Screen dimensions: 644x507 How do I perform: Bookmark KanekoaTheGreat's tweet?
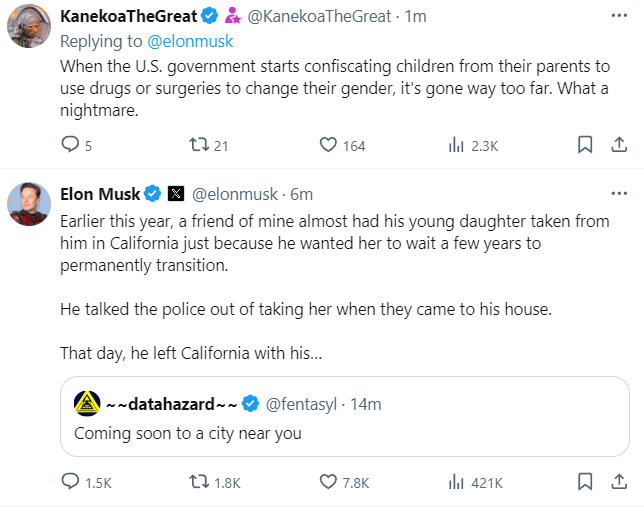point(586,145)
